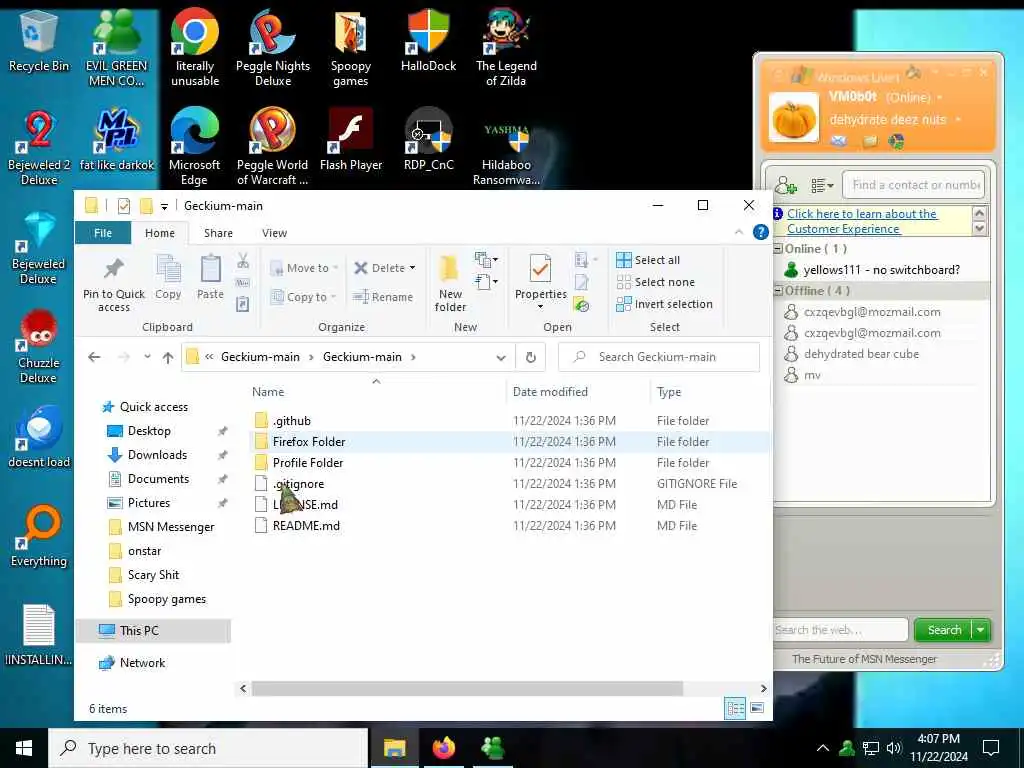Open the Spoopy games desktop folder
The image size is (1024, 768).
coord(351,48)
